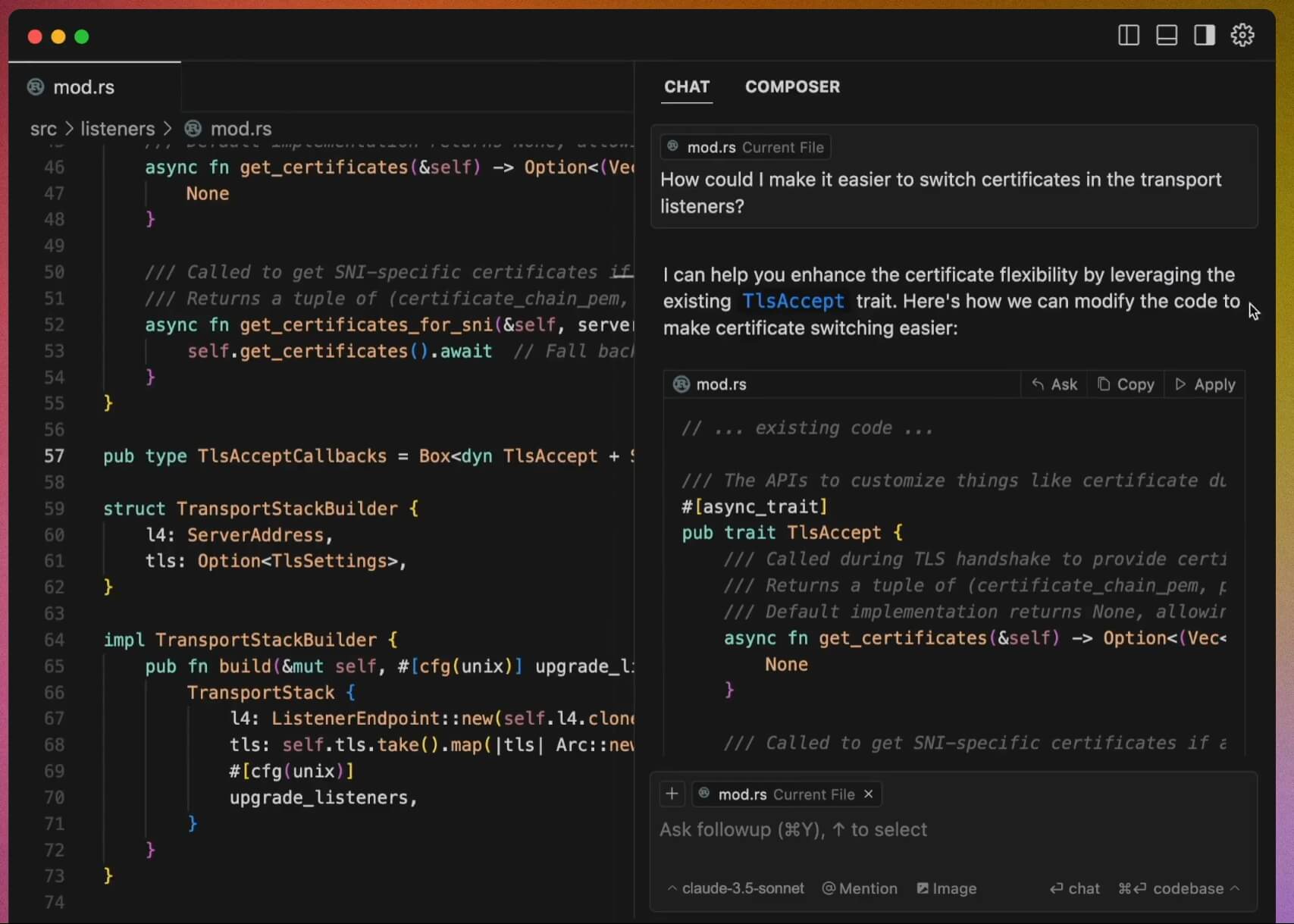
Task: Open the mod.rs editor tab
Action: tap(83, 87)
